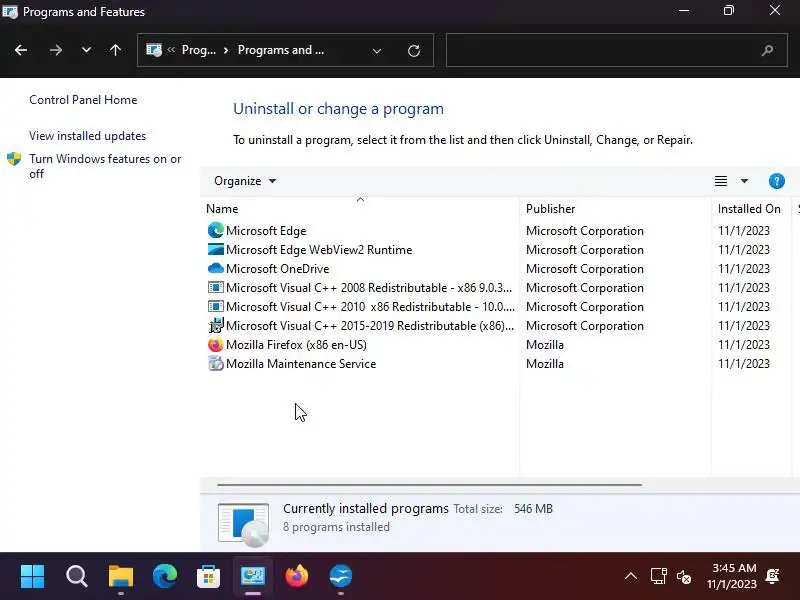This screenshot has height=600, width=800.
Task: Click the search magnifier icon
Action: [x=767, y=51]
